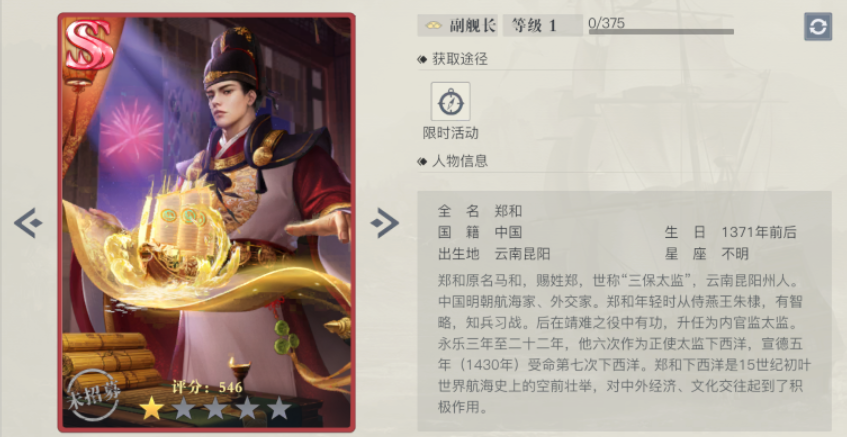Go to next character with right arrow

[x=385, y=223]
